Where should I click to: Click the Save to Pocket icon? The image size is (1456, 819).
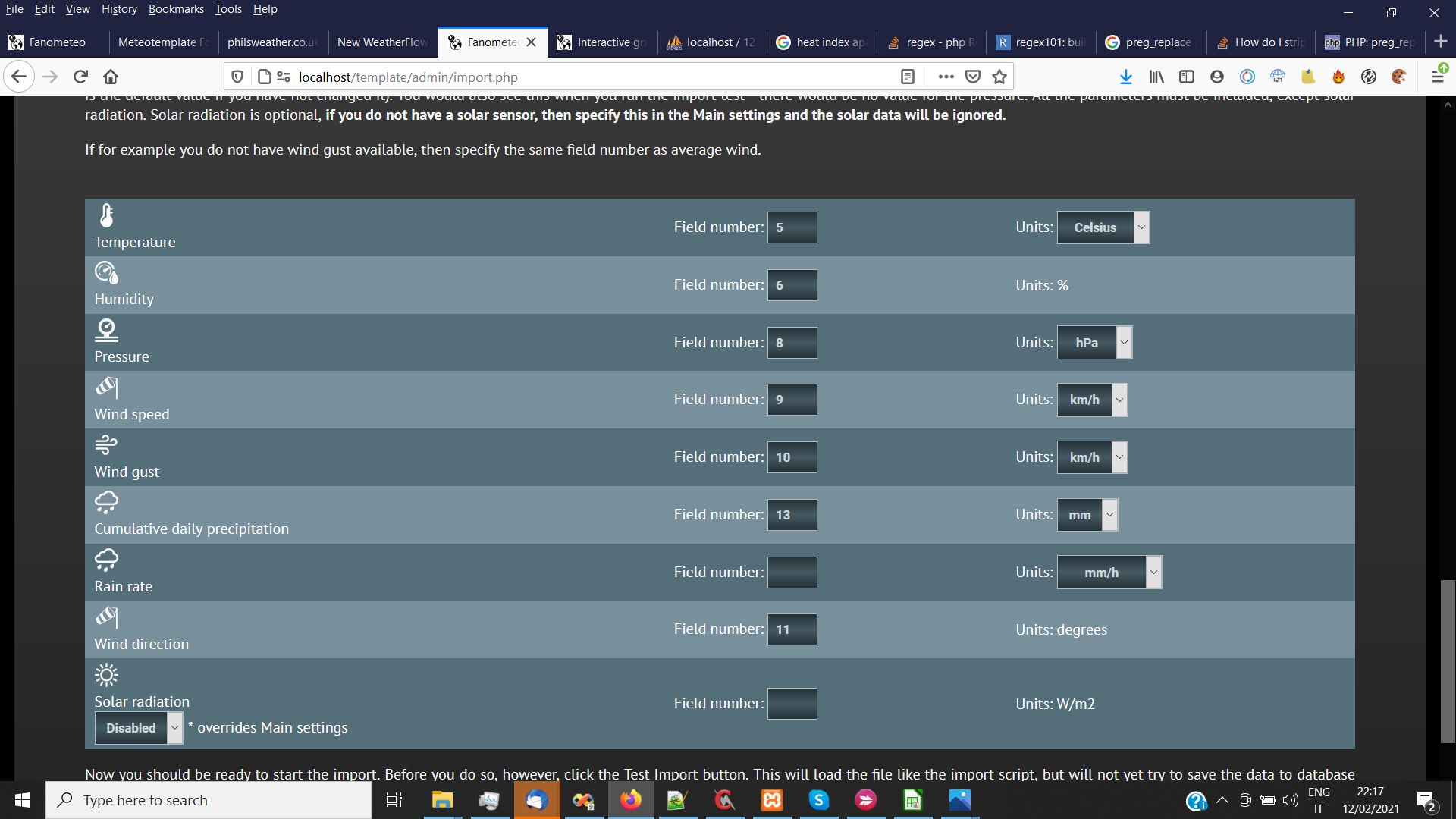coord(973,77)
